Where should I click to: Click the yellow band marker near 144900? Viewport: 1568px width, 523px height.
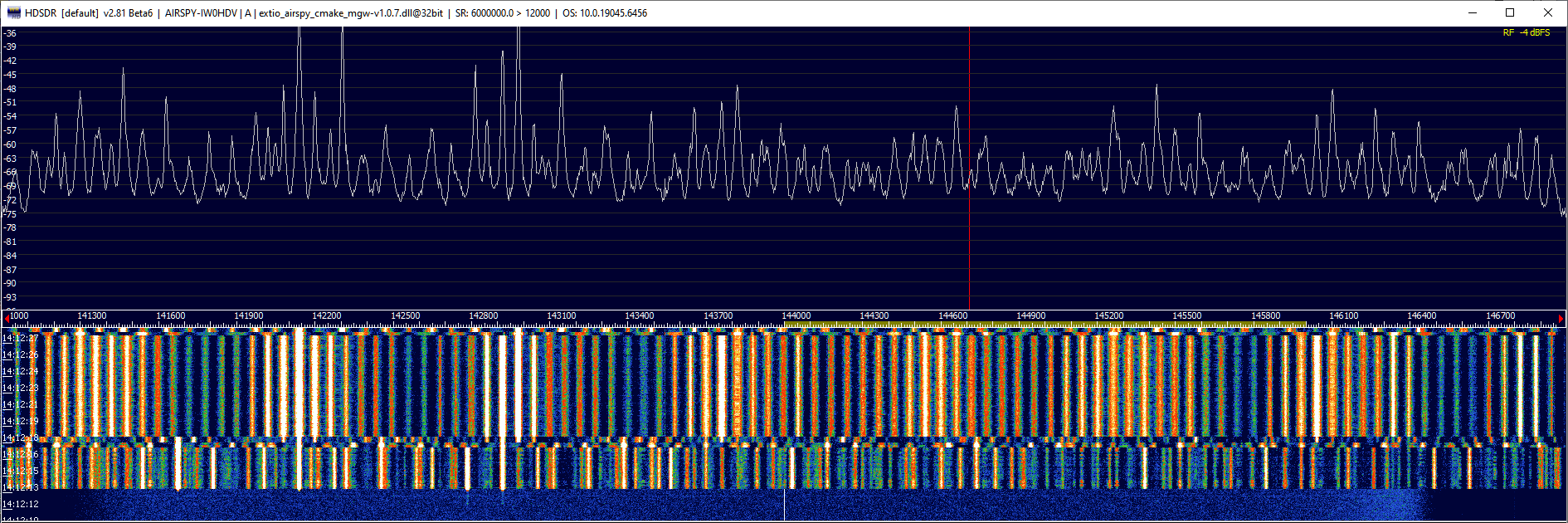pos(1031,325)
